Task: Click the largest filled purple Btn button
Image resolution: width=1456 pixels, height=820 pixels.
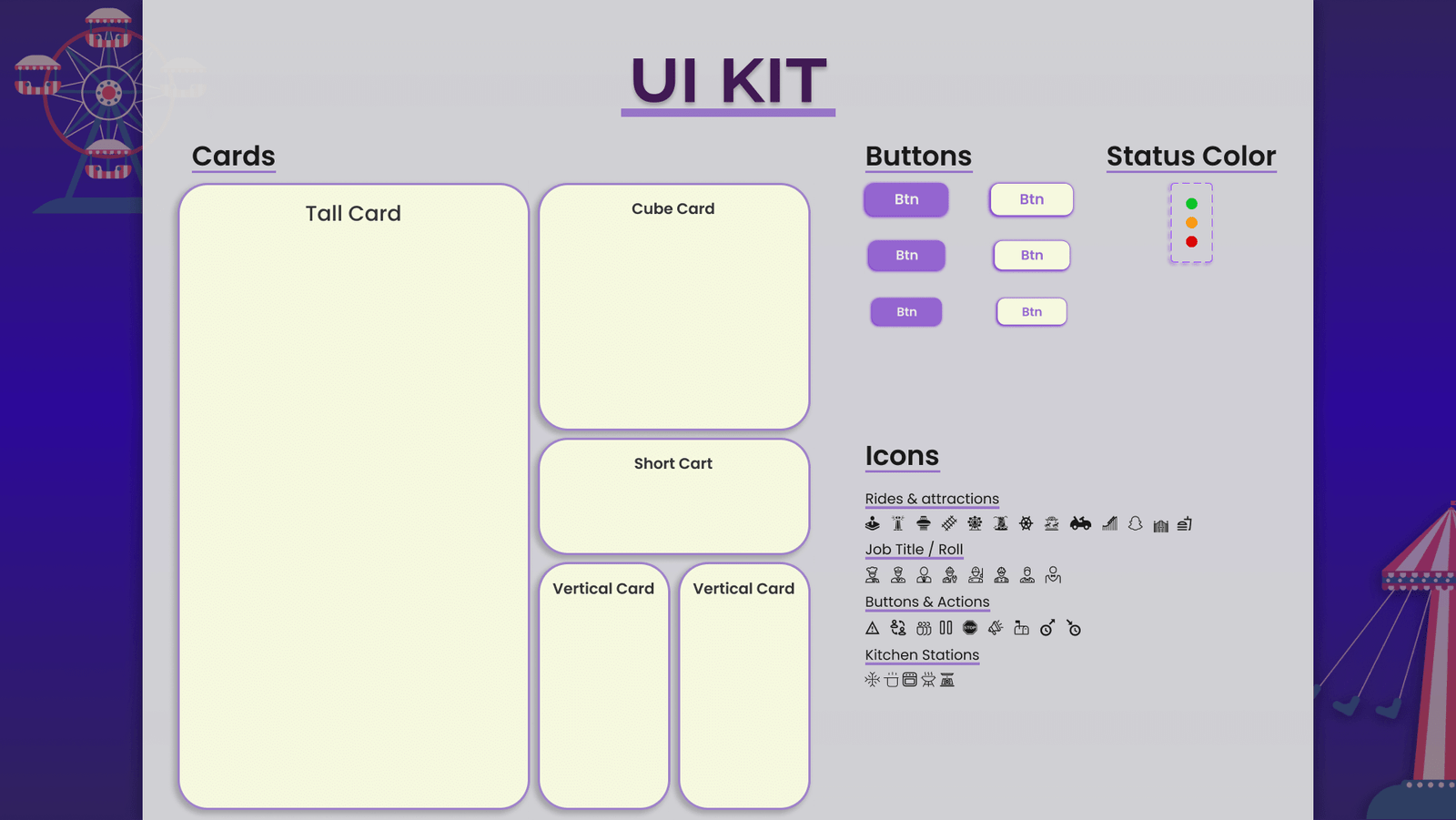Action: [905, 199]
